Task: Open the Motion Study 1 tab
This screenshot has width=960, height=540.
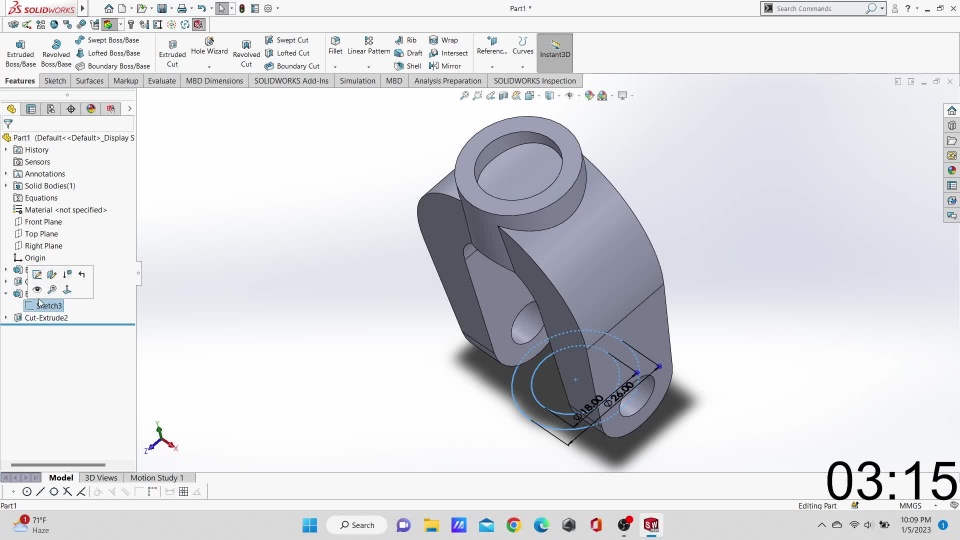Action: pyautogui.click(x=157, y=478)
